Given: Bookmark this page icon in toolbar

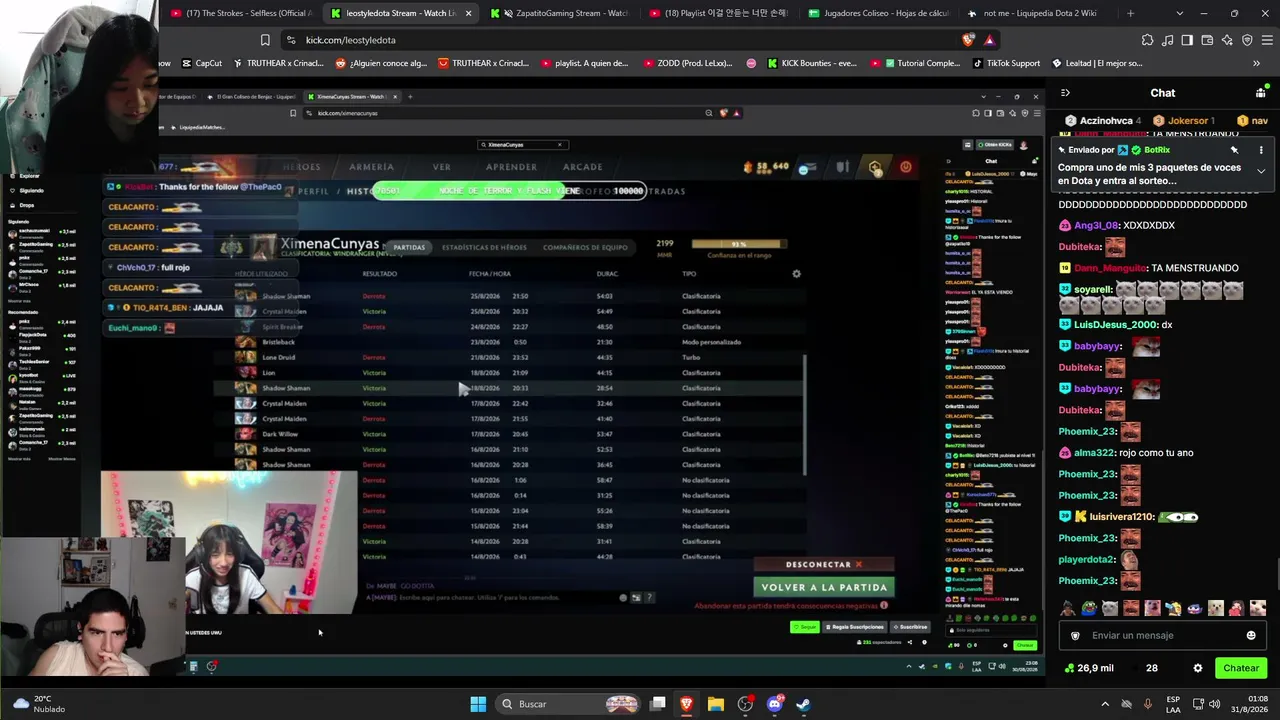Looking at the screenshot, I should 265,40.
